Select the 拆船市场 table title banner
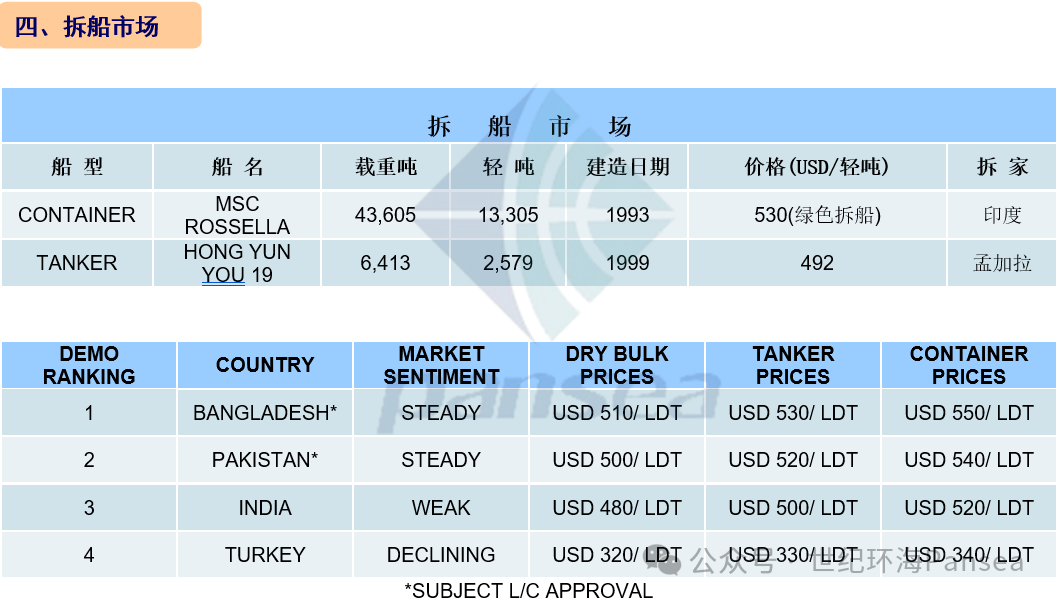 529,115
